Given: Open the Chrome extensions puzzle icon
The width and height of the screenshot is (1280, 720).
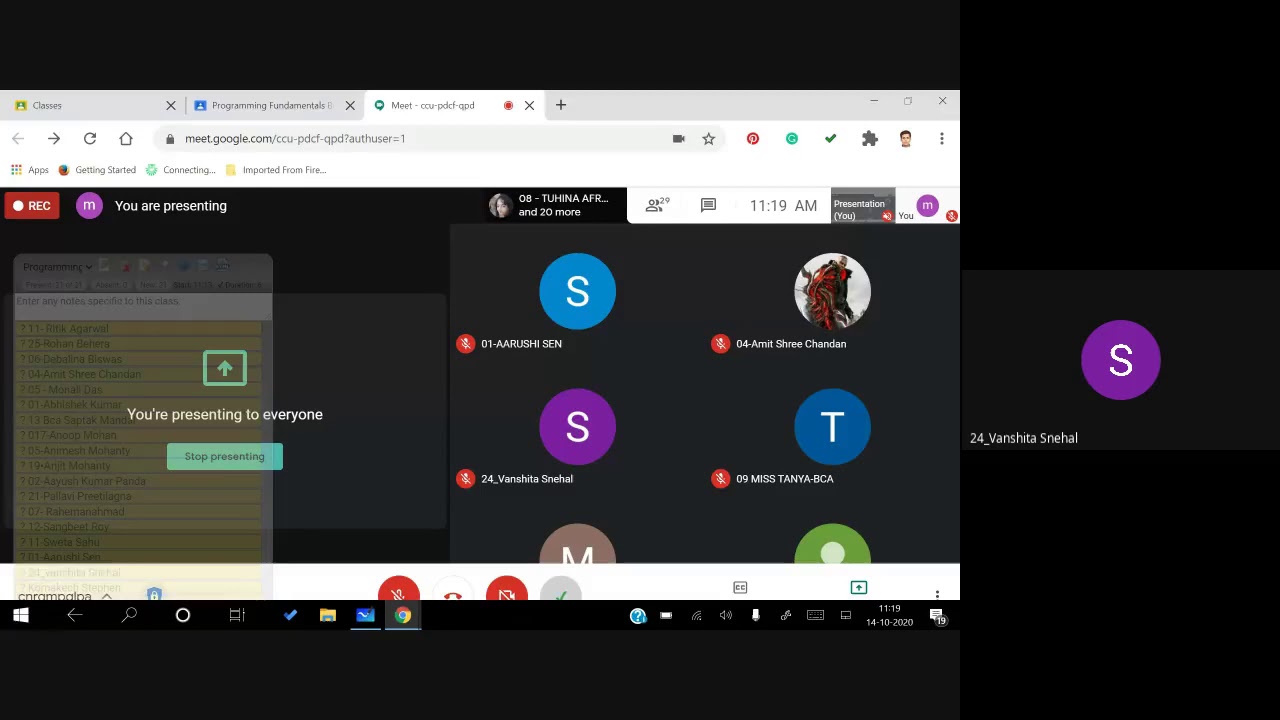Looking at the screenshot, I should point(870,139).
